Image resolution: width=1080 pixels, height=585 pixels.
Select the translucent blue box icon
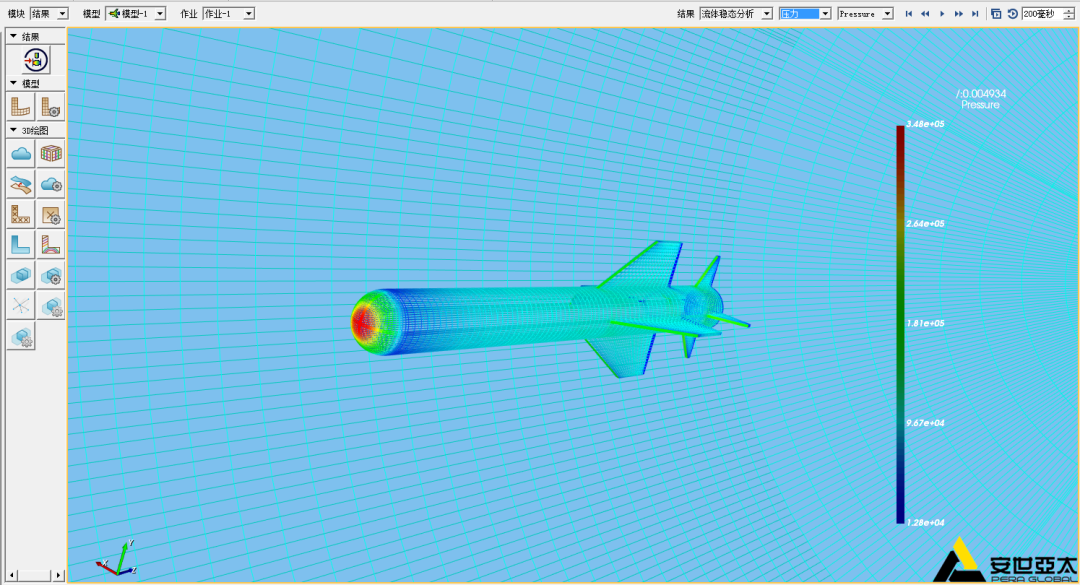pos(21,276)
